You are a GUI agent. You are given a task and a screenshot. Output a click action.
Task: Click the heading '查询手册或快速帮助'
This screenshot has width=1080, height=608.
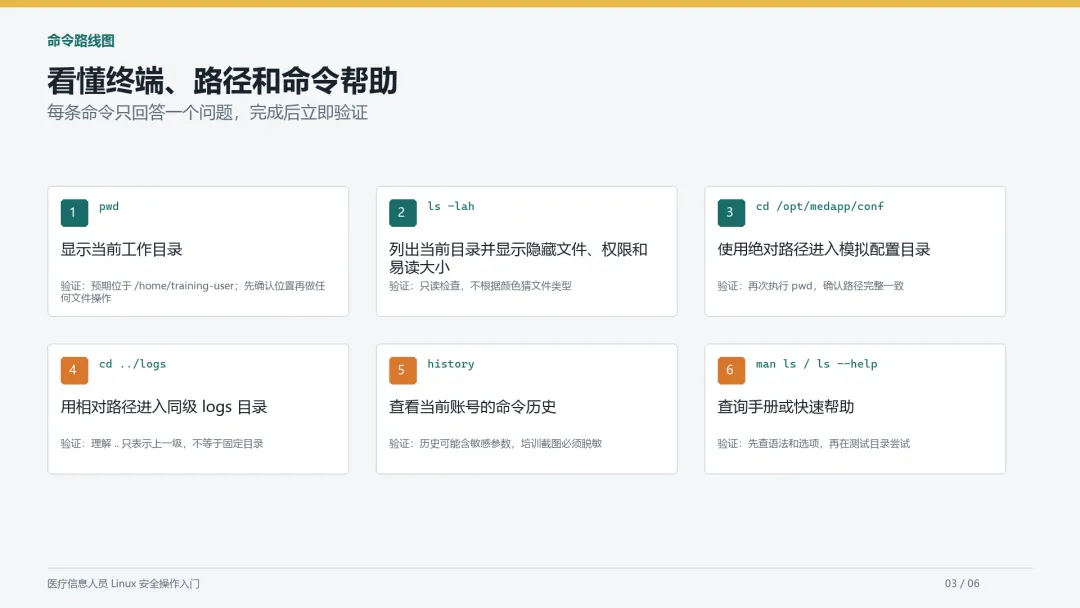click(786, 407)
